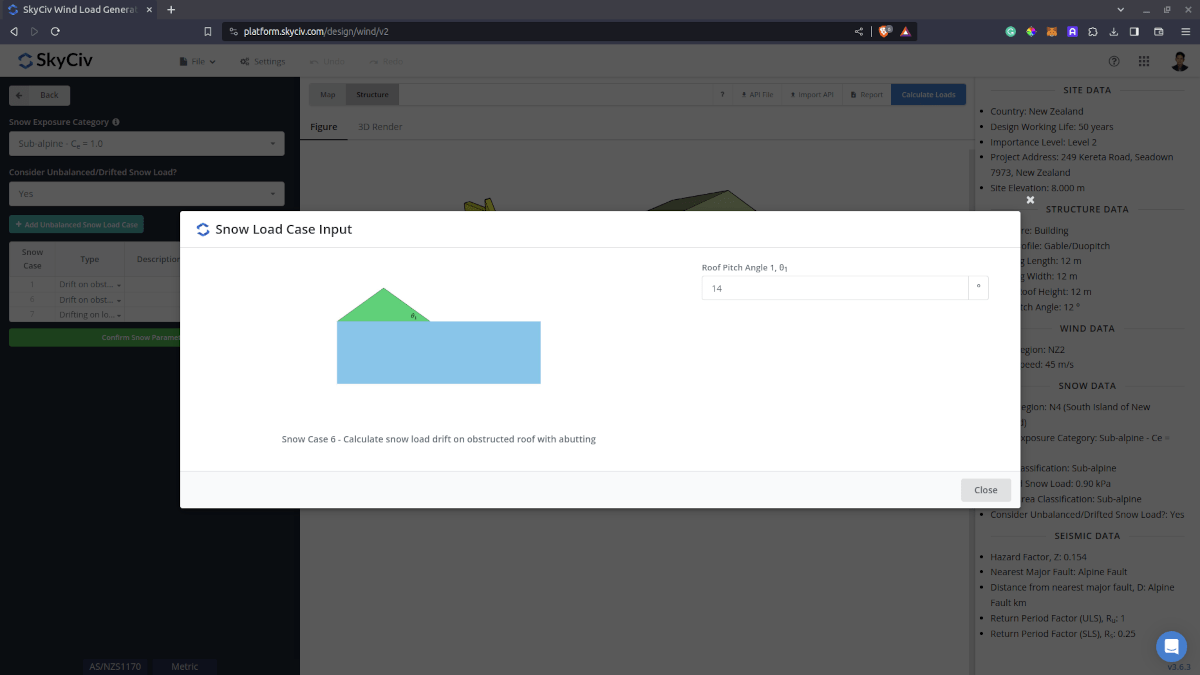The width and height of the screenshot is (1200, 675).
Task: Click the Calculate Loads button
Action: coord(928,94)
